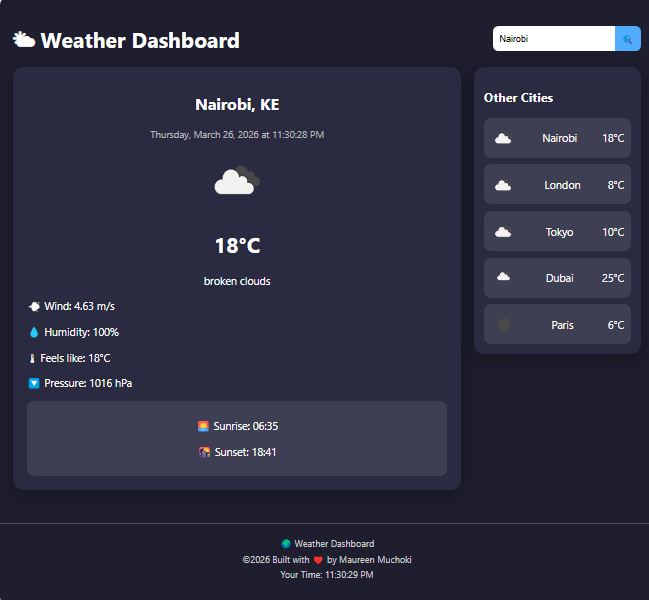Viewport: 649px width, 600px height.
Task: Select Tokyo in the Other Cities list
Action: coord(557,231)
